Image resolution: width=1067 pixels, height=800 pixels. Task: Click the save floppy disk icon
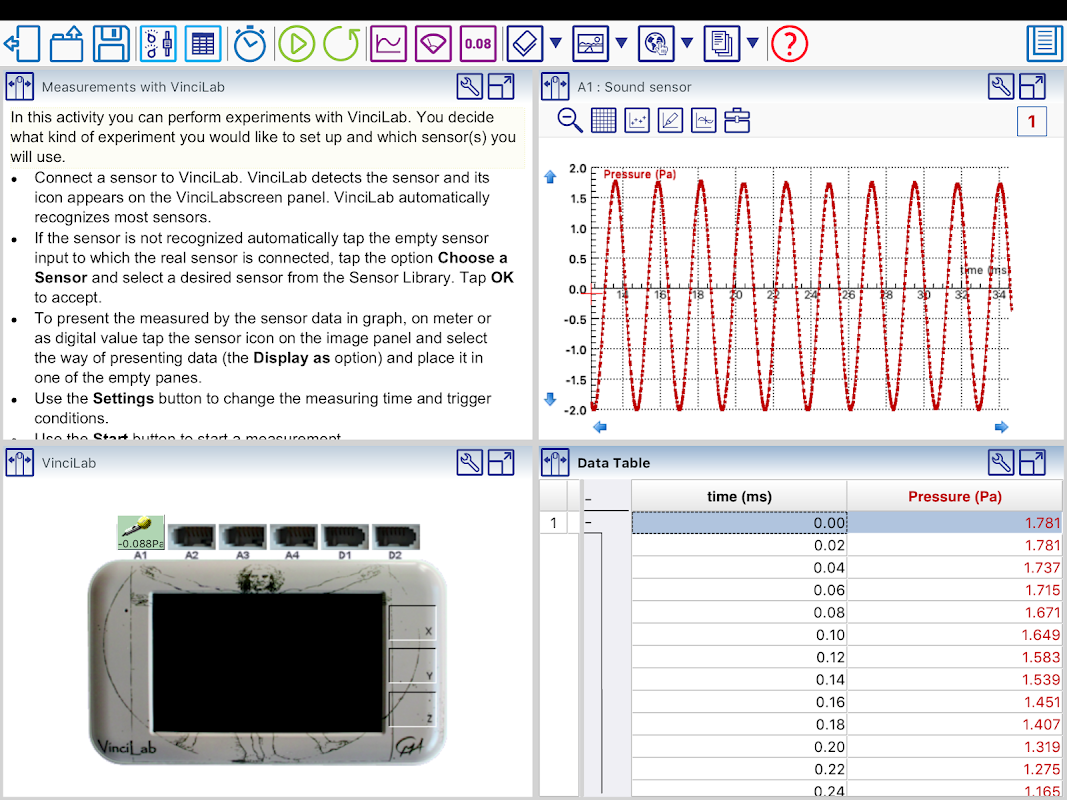pos(111,43)
